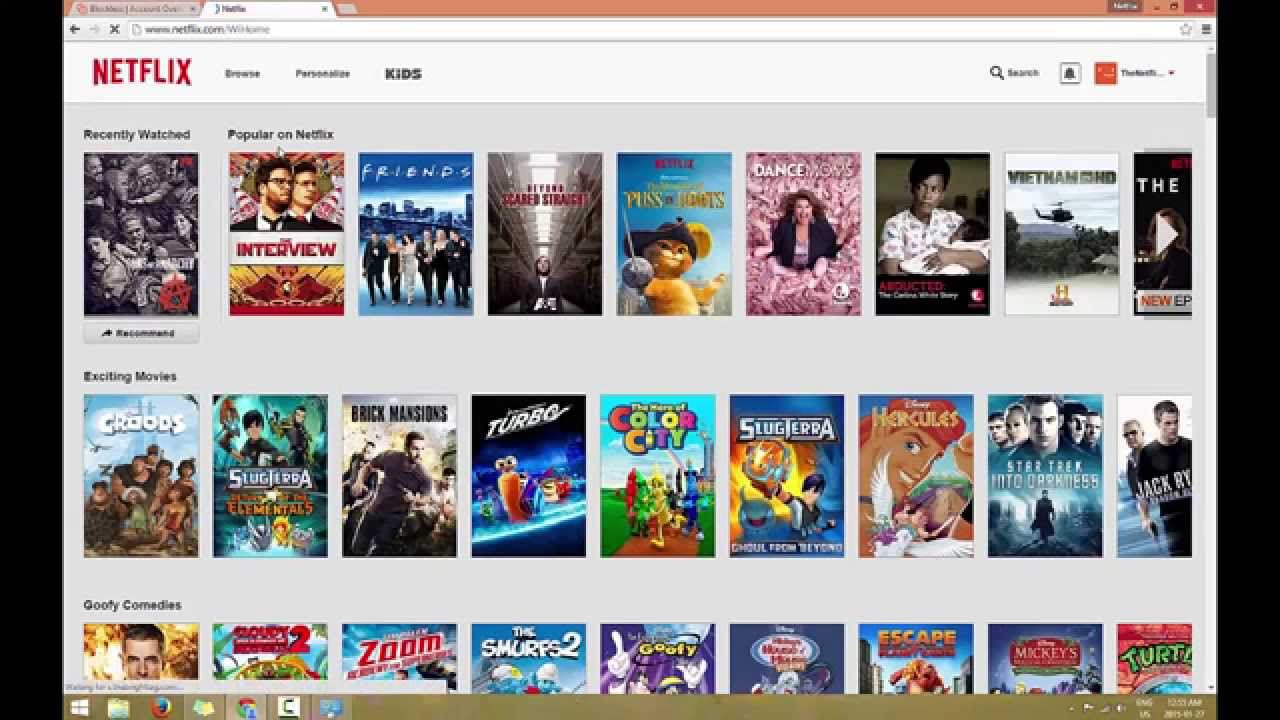1280x720 pixels.
Task: Open the Dance Moms poster
Action: tap(803, 234)
